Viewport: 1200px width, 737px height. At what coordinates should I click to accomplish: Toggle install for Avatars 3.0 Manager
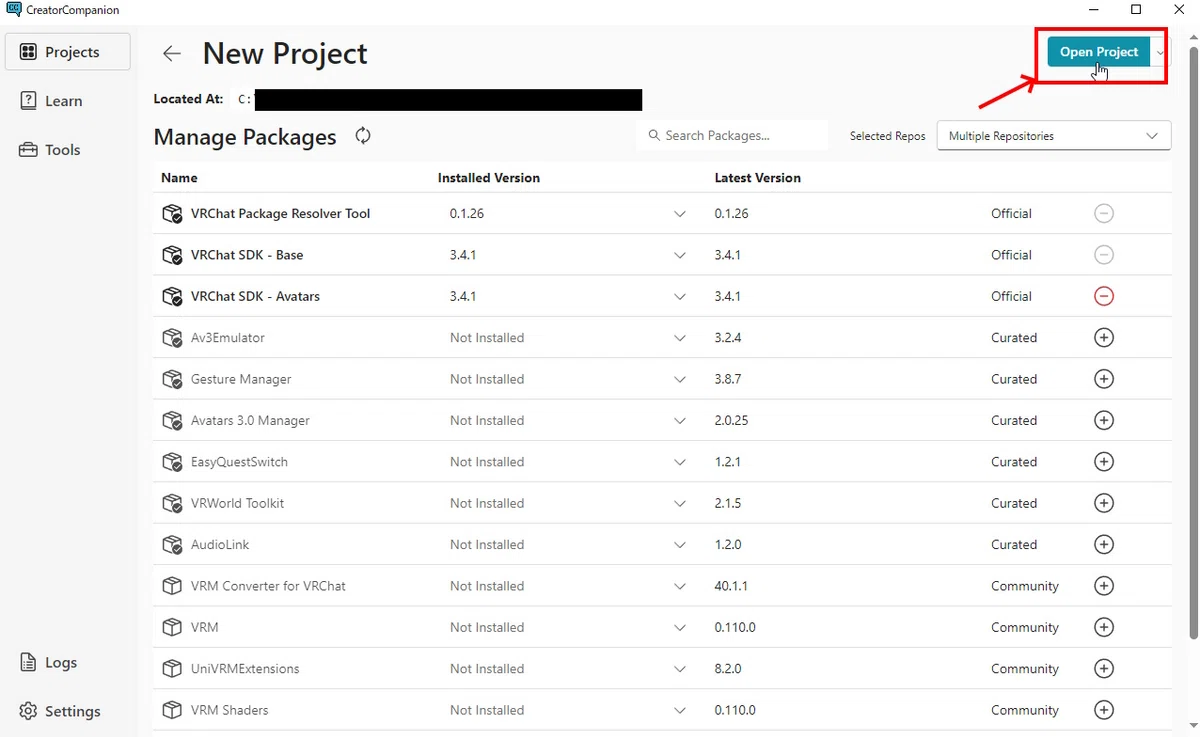click(x=1104, y=421)
